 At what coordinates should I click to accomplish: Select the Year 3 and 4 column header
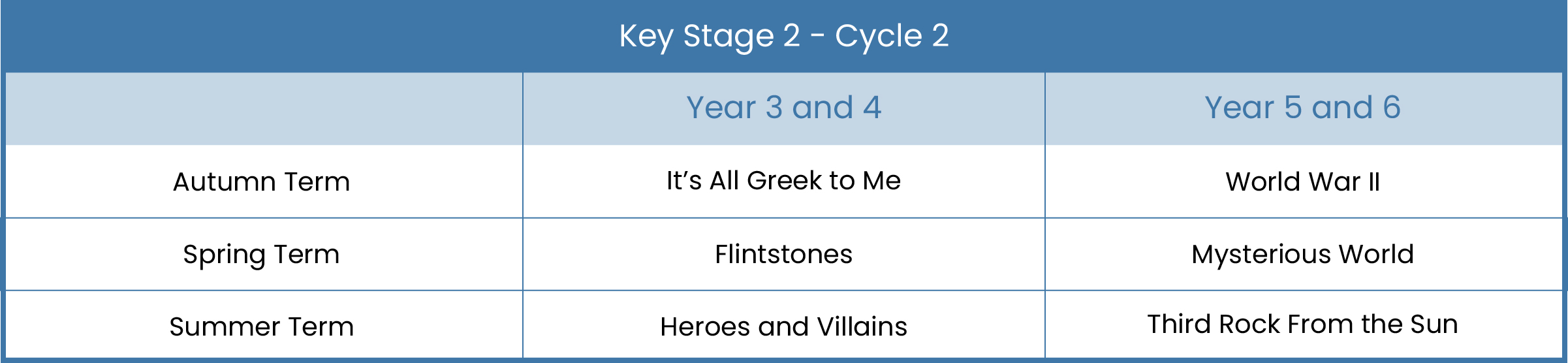point(783,108)
